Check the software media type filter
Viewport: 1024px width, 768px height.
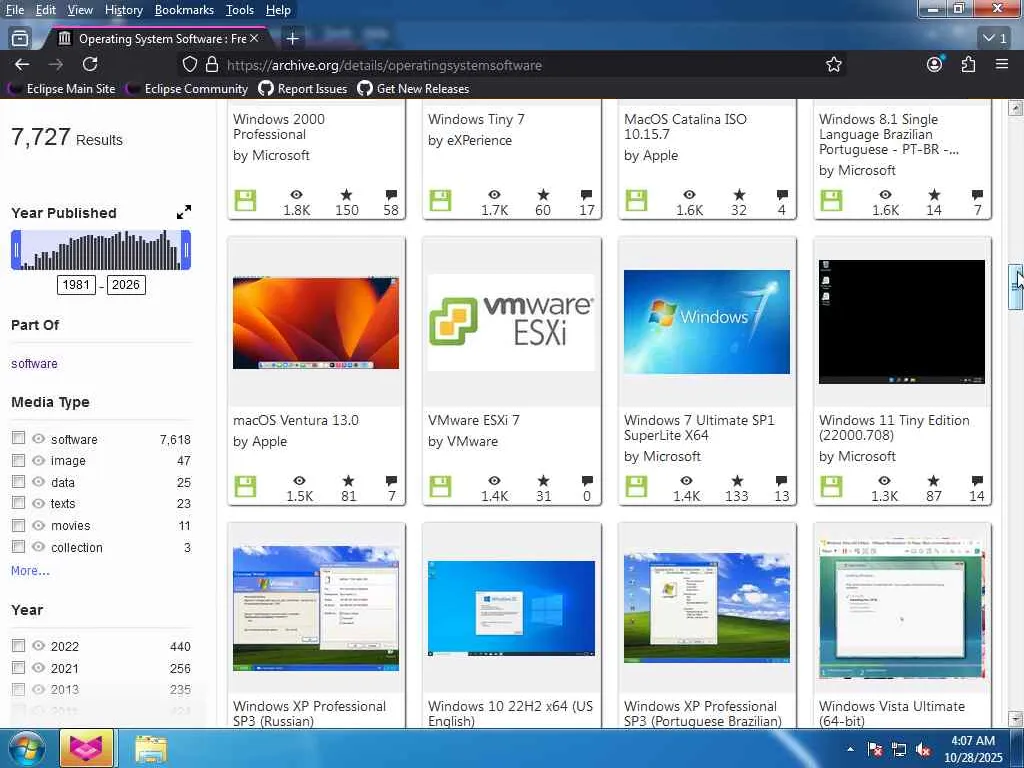pos(18,438)
